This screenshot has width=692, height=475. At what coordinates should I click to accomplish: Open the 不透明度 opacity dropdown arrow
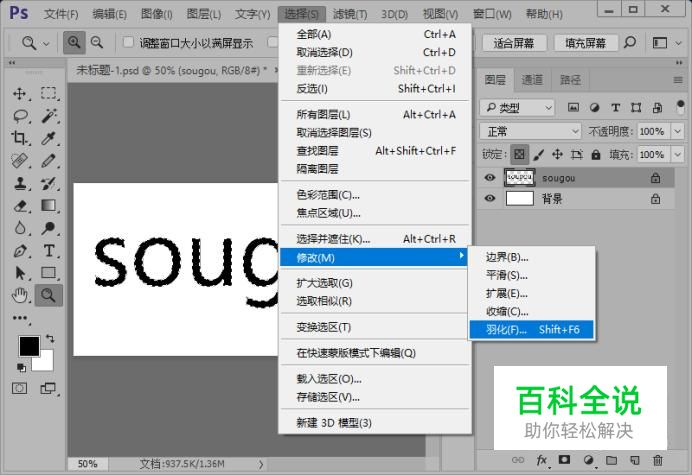coord(677,131)
